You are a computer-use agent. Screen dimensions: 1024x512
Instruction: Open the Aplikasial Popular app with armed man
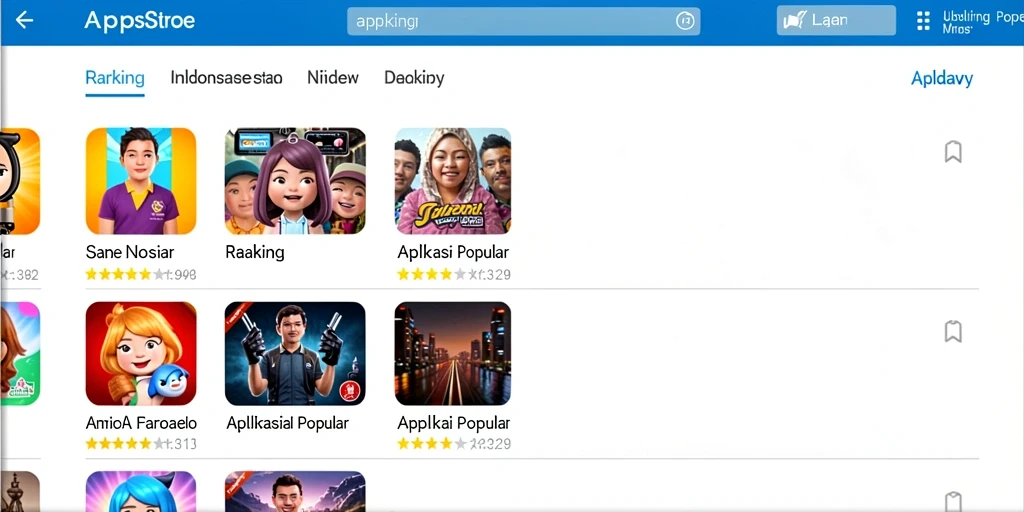[x=295, y=353]
